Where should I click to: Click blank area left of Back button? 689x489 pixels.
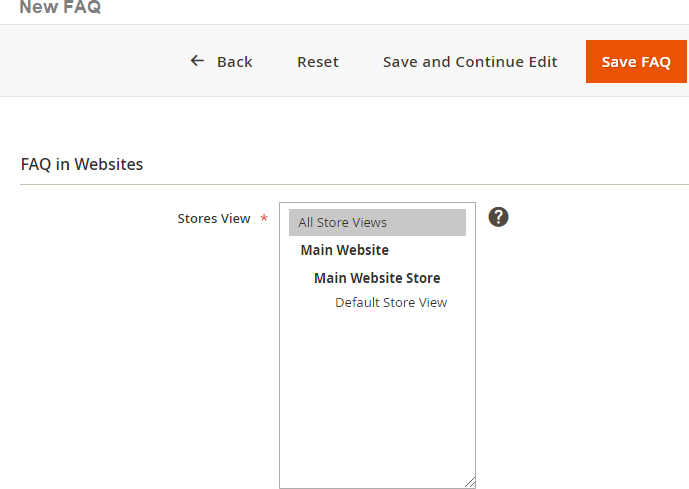coord(90,62)
